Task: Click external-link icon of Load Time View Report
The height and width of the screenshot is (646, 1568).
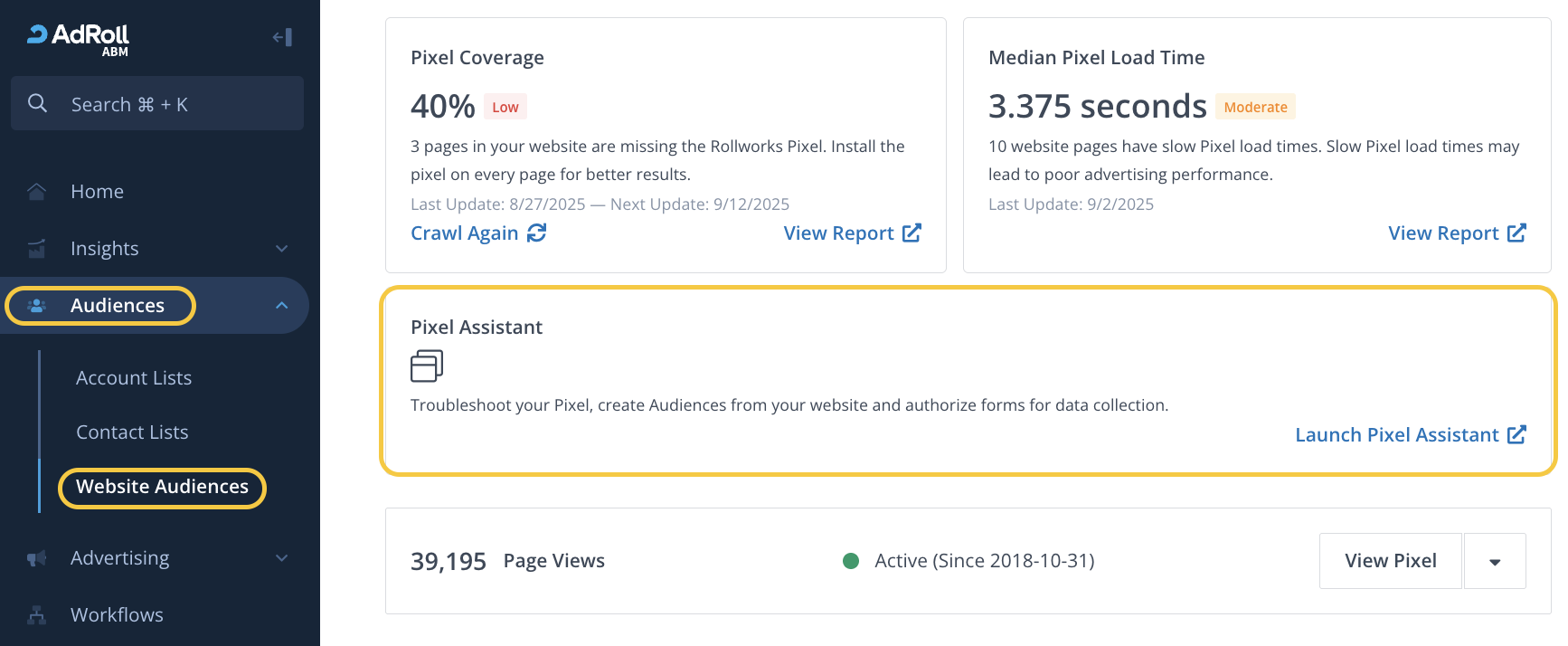Action: click(x=1517, y=233)
